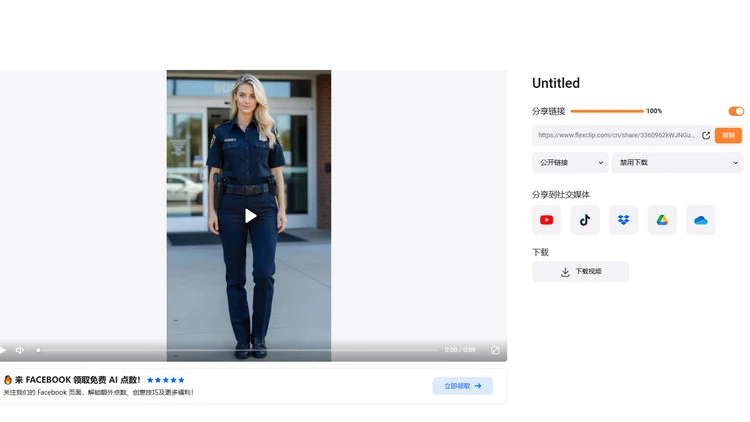Save the video to OneDrive
The height and width of the screenshot is (422, 750).
(x=700, y=220)
